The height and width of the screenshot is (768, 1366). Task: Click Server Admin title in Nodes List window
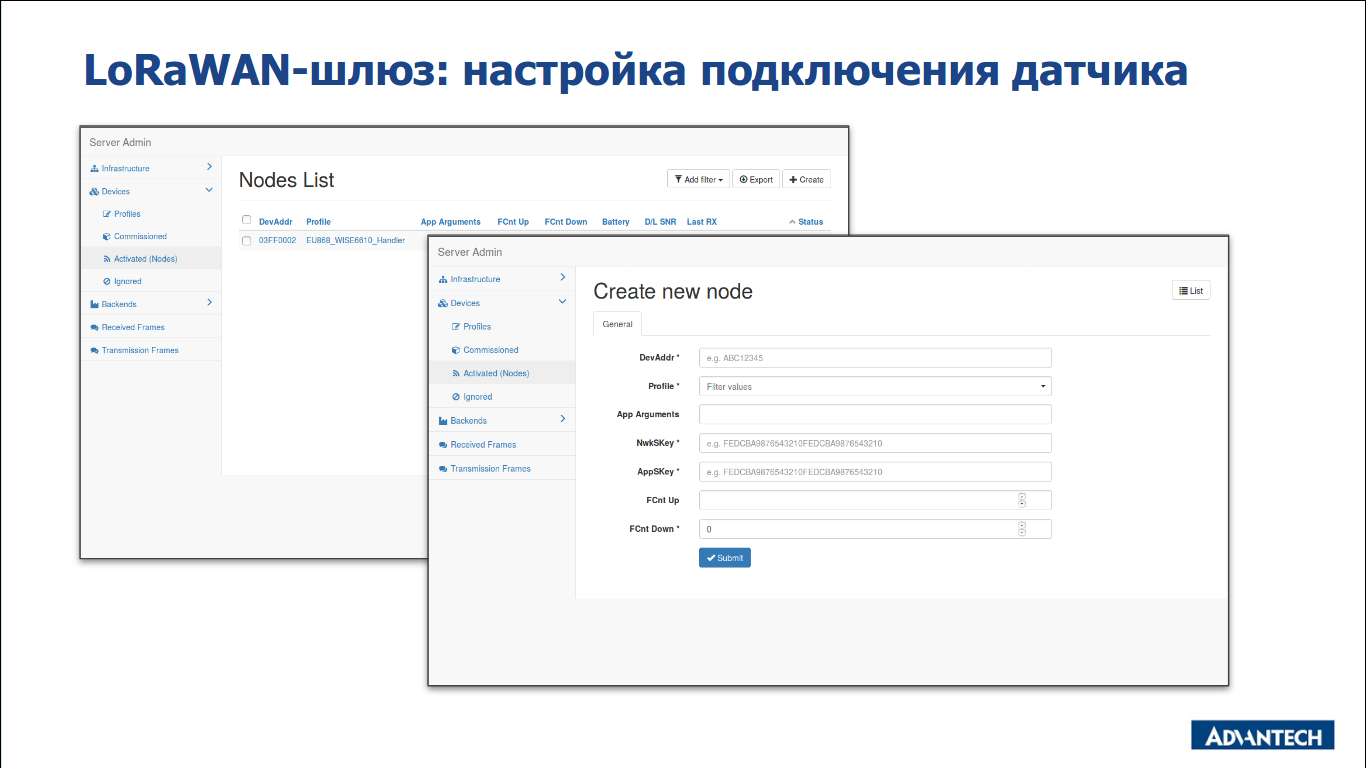[121, 142]
